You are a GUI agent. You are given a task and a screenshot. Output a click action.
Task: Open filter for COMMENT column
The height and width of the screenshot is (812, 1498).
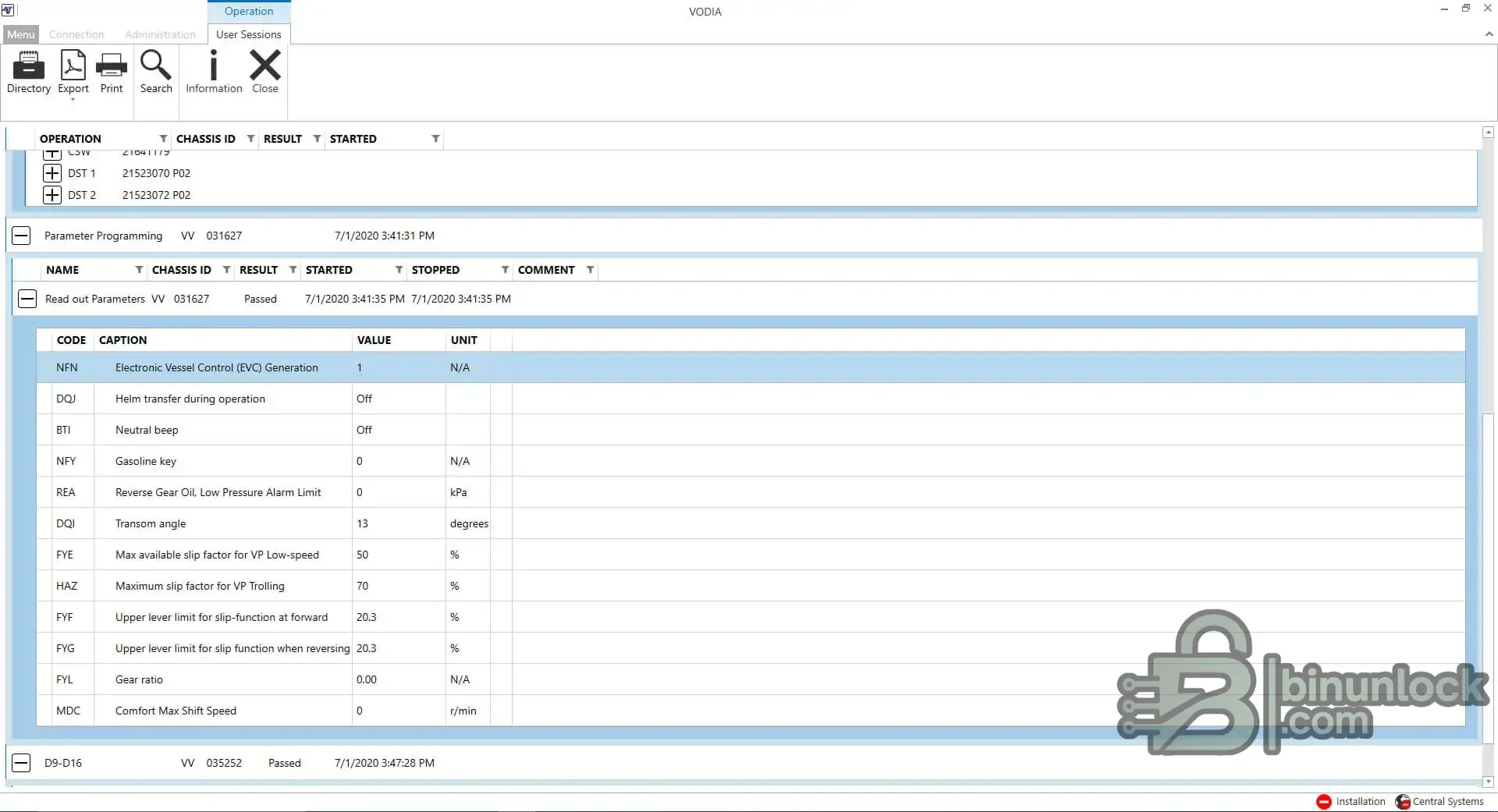[x=590, y=270]
